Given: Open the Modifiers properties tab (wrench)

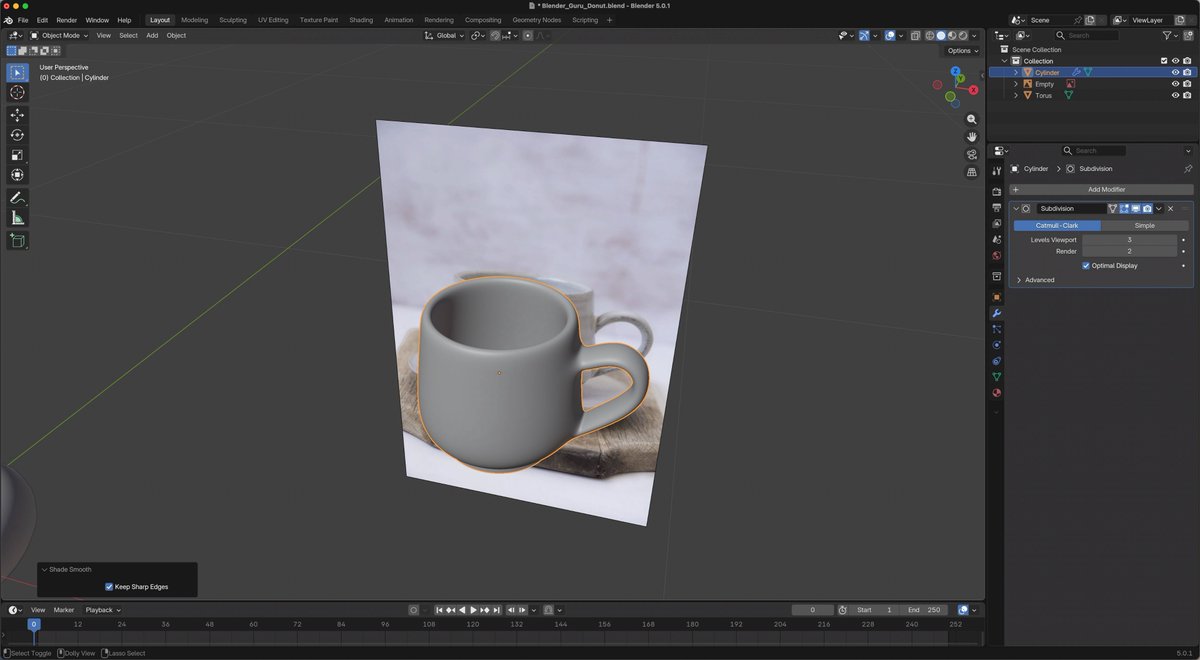Looking at the screenshot, I should tap(996, 313).
